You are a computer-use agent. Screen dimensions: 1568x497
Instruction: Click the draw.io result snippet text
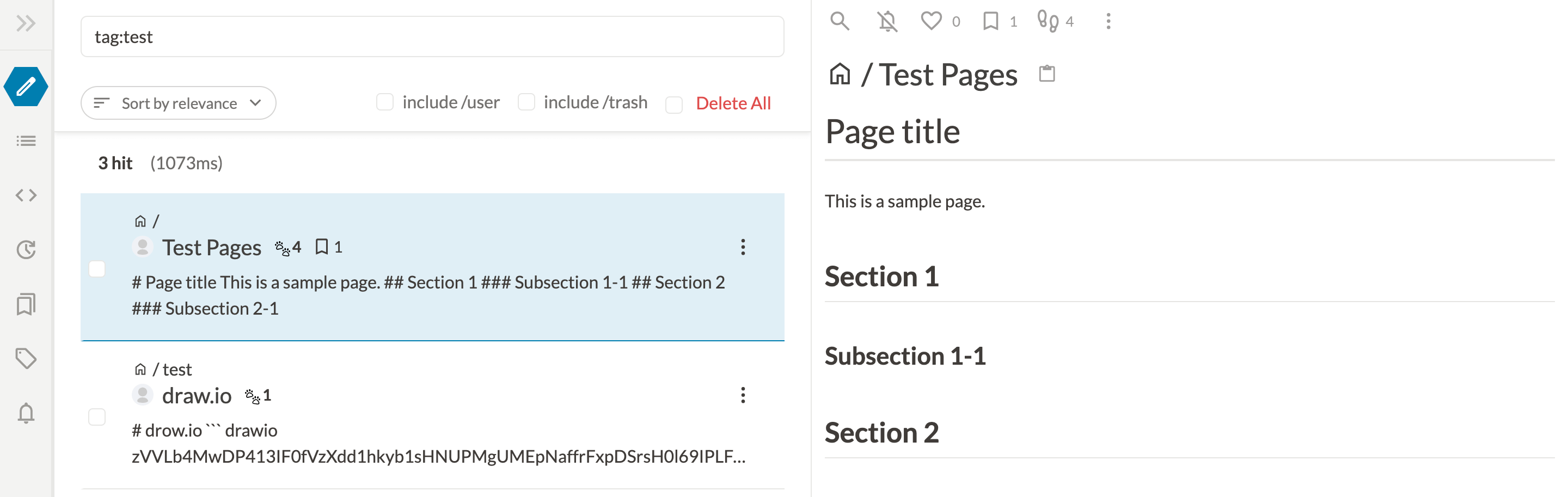[438, 444]
